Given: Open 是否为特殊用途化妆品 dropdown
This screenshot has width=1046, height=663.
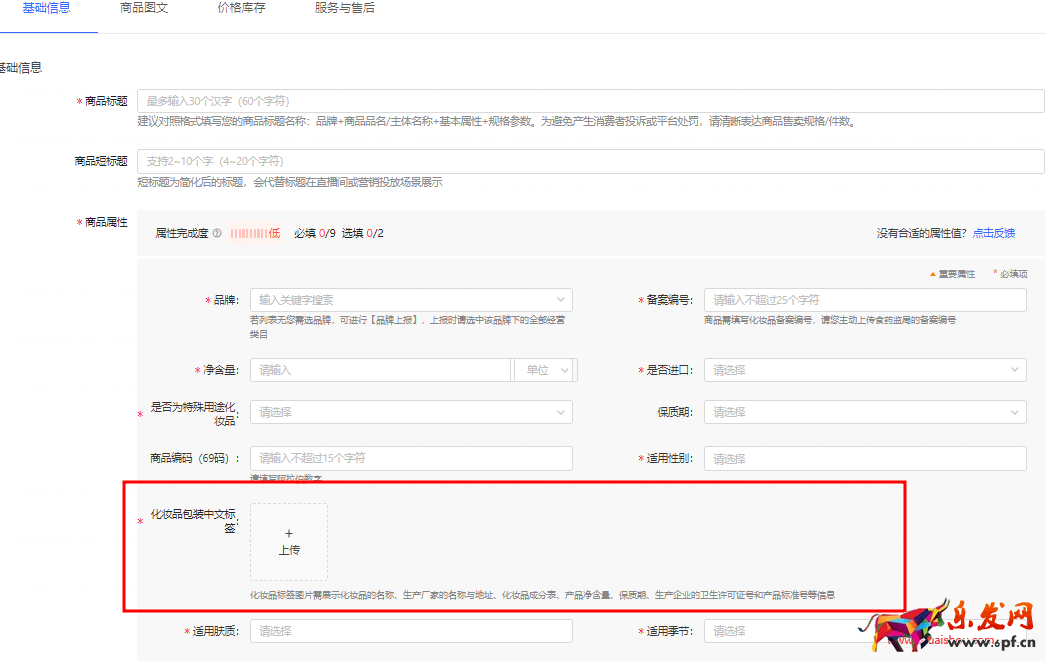Looking at the screenshot, I should [x=411, y=412].
